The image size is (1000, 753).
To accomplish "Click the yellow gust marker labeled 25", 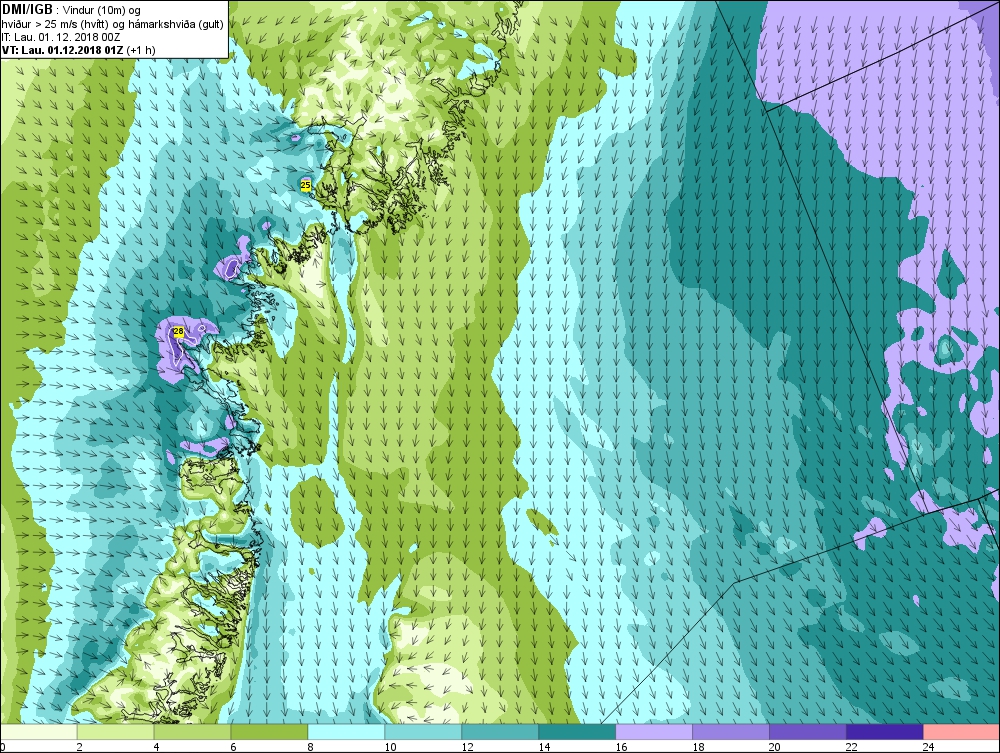I will (x=305, y=185).
